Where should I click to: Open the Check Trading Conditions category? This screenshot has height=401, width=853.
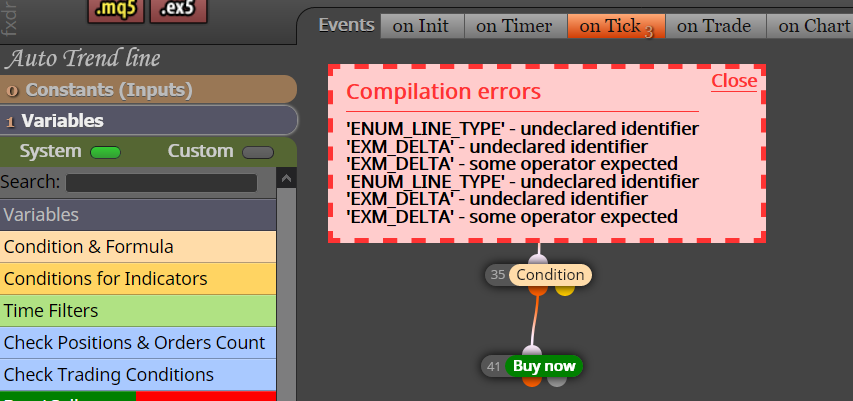click(138, 375)
